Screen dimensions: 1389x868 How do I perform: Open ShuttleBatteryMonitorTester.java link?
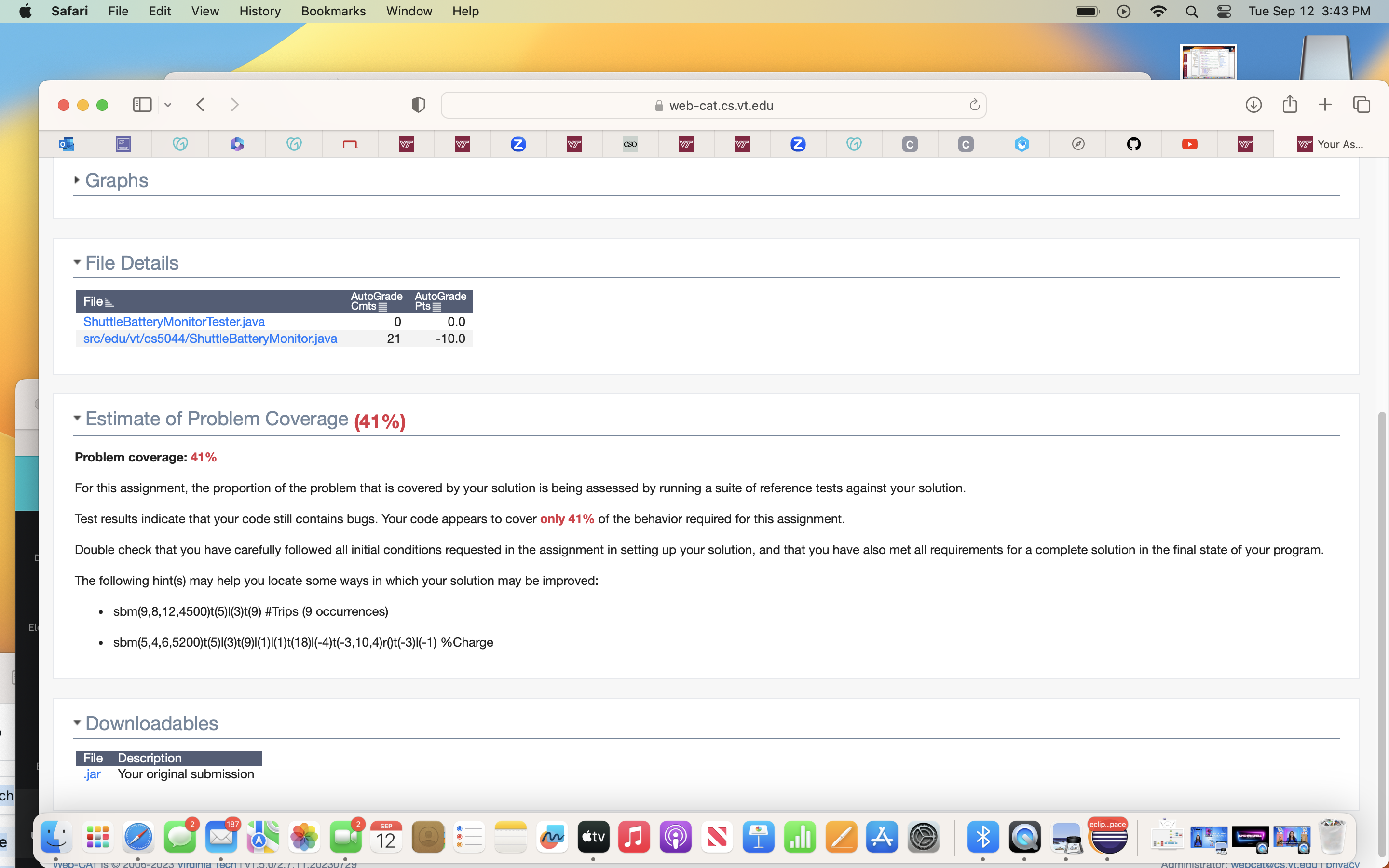pos(174,322)
